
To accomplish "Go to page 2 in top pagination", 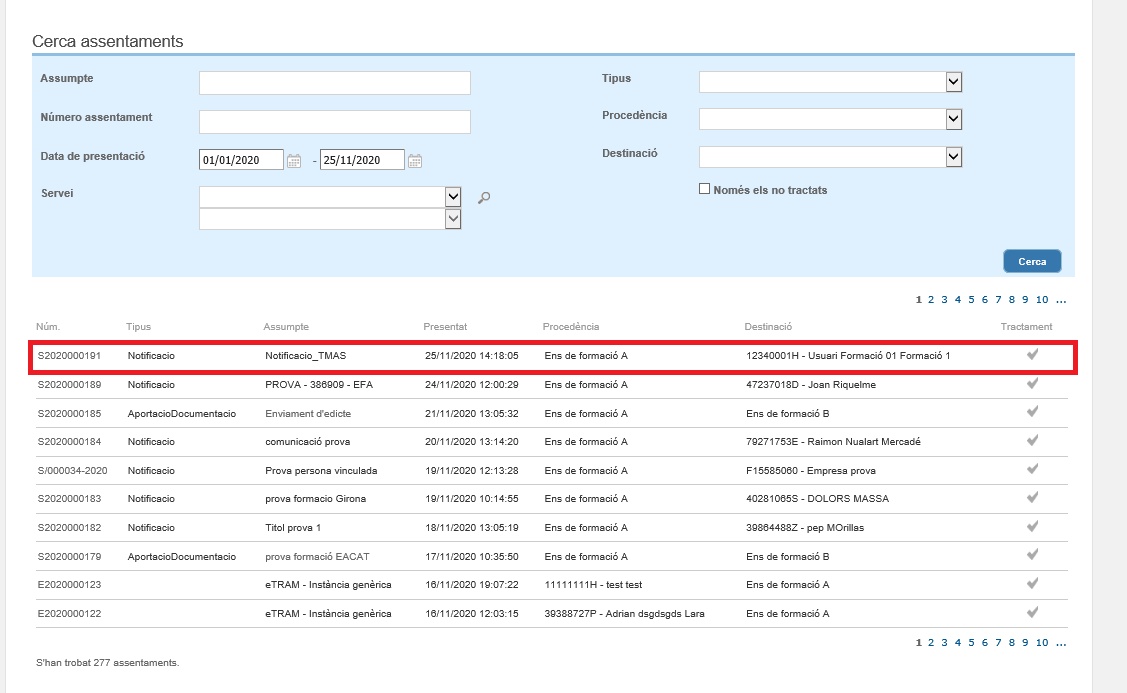I will pos(931,300).
